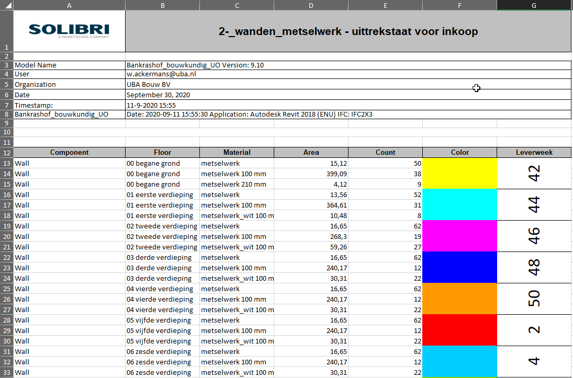Click the 'Bankrashof_bouwkundig_UO' cell in row 8
The height and width of the screenshot is (378, 573).
[69, 114]
